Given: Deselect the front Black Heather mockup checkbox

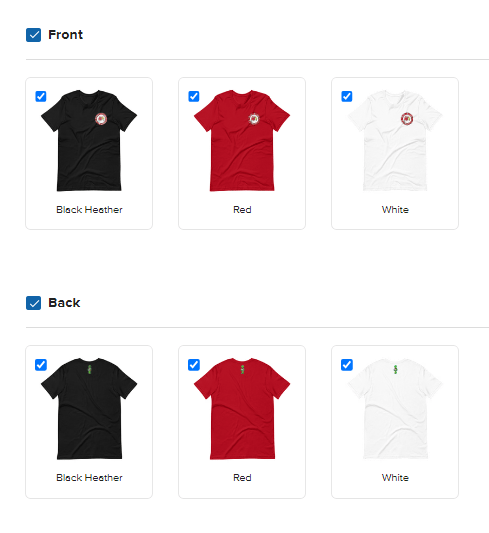Looking at the screenshot, I should coord(41,96).
